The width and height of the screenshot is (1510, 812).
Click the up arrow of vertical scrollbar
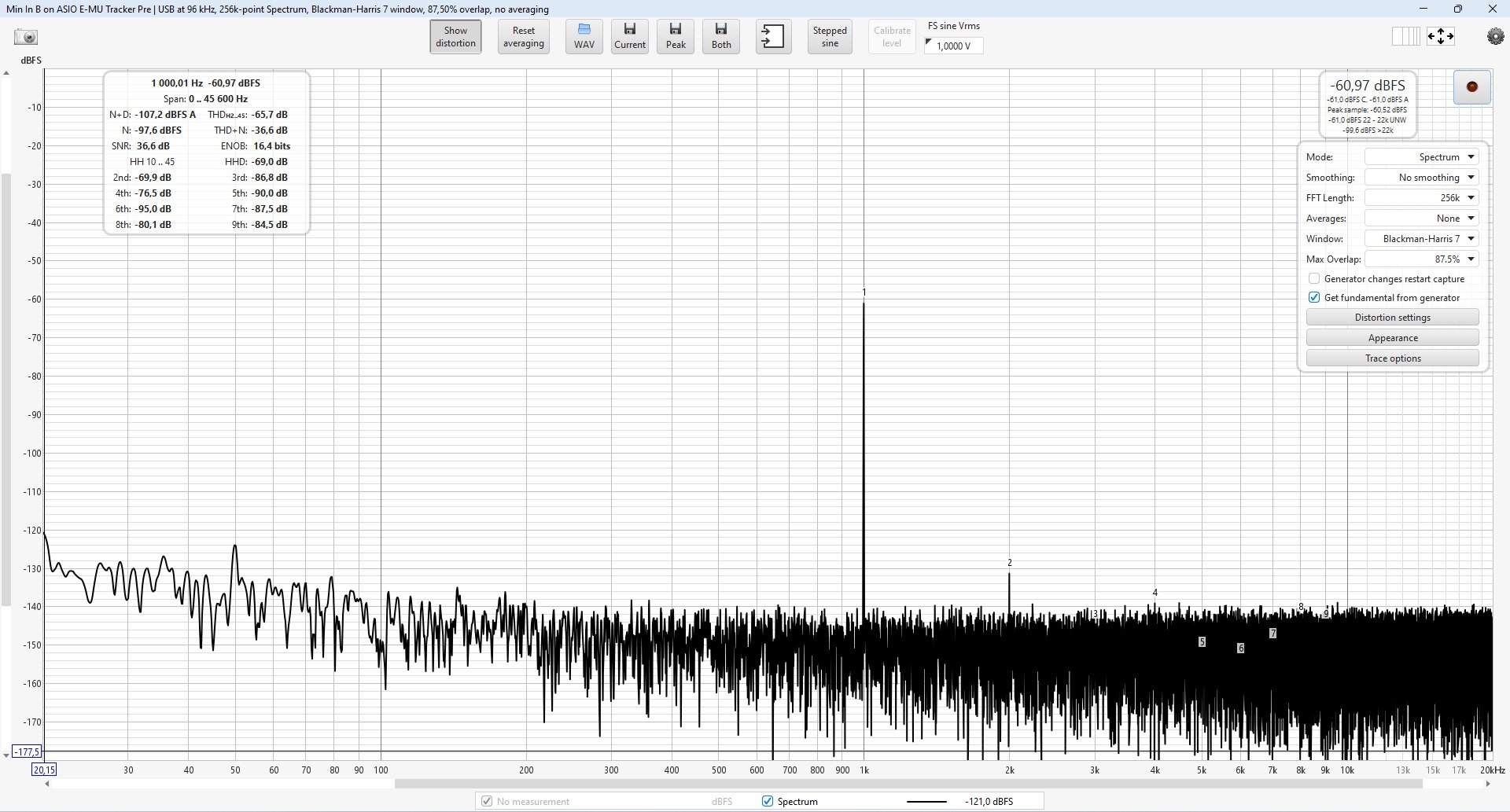tap(6, 73)
